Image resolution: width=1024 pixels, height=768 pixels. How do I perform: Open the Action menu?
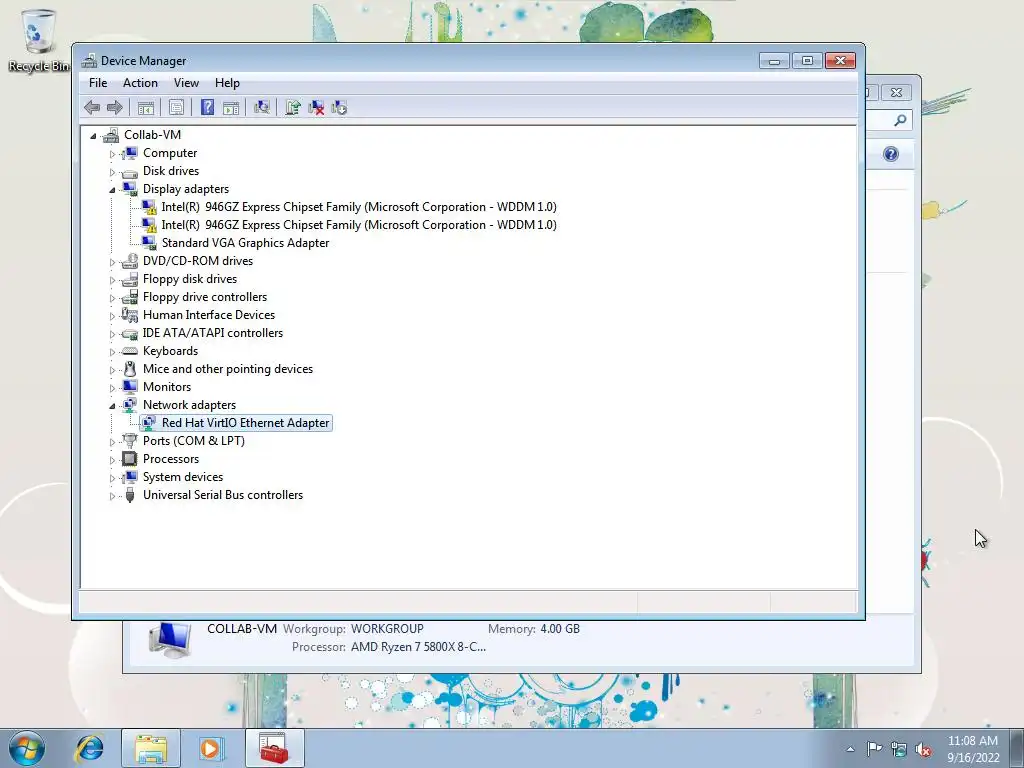[x=140, y=83]
